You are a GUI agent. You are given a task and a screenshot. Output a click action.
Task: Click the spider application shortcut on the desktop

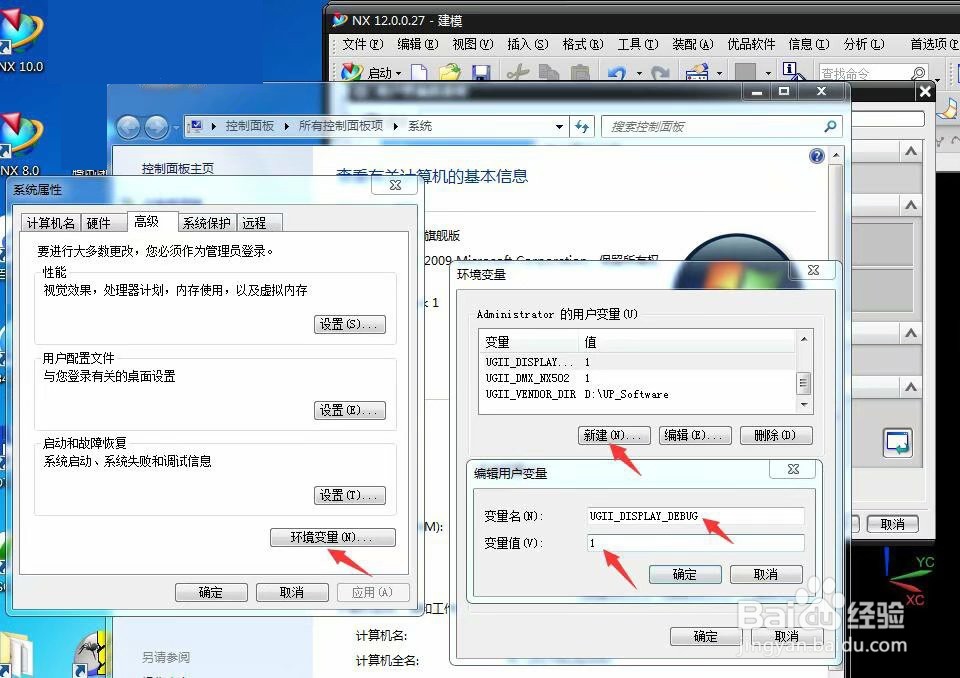point(91,654)
